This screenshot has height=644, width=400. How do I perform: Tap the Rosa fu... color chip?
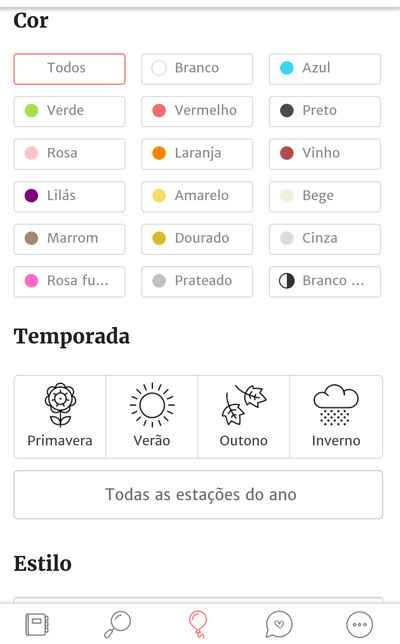coord(69,282)
